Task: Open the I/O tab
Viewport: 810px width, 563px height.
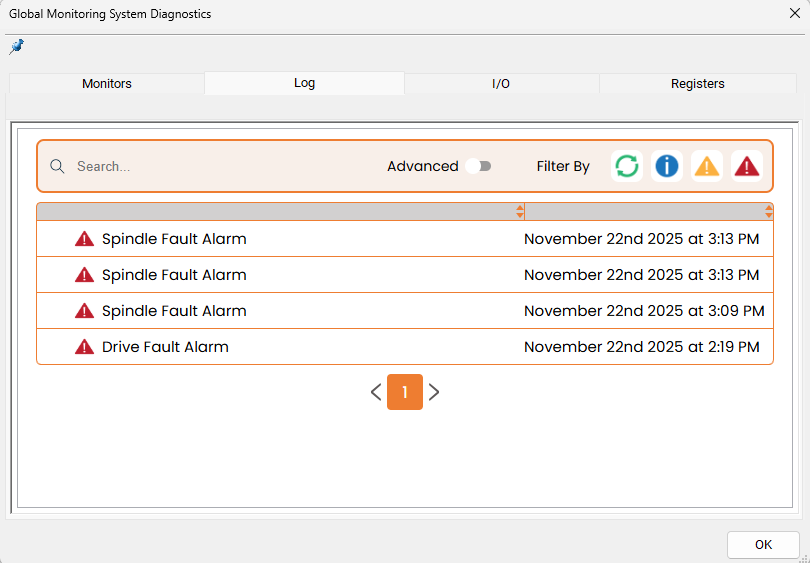Action: click(501, 84)
